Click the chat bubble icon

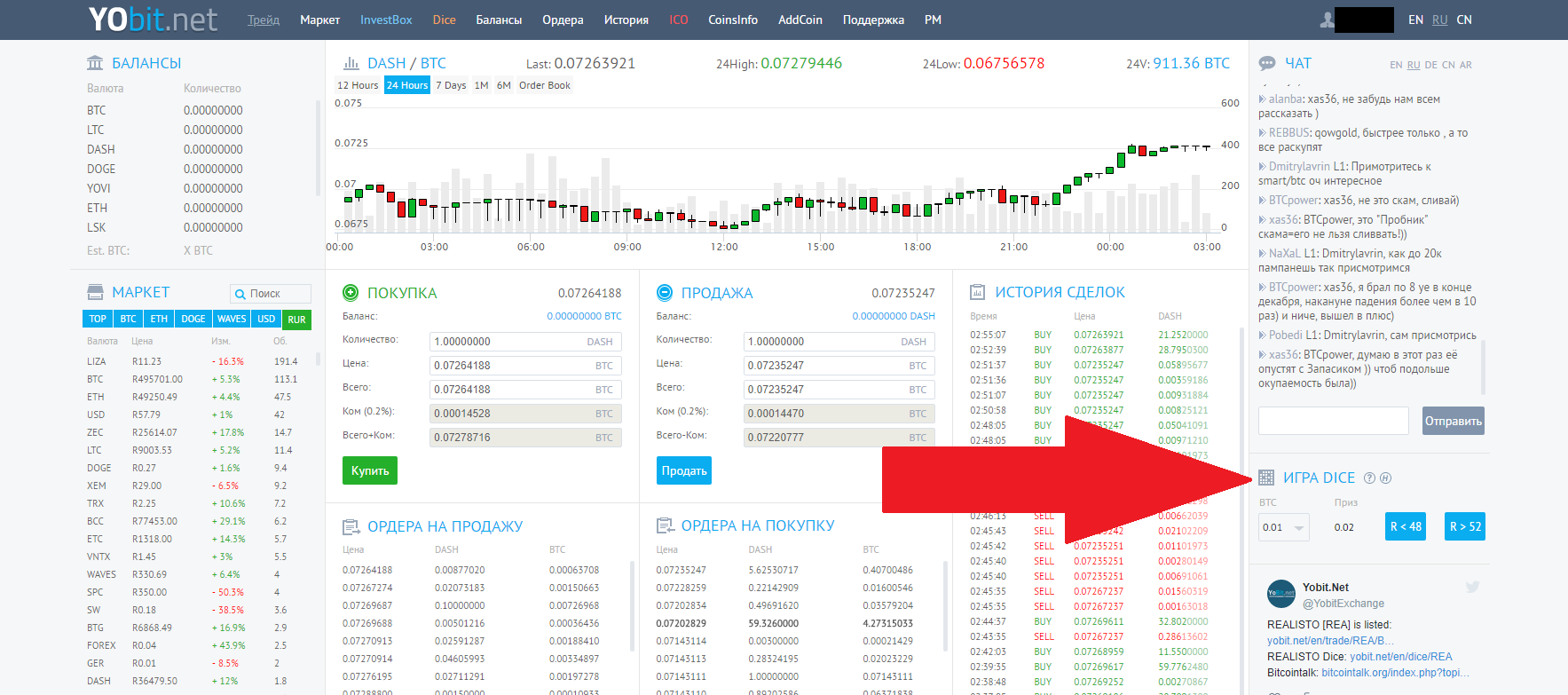[x=1267, y=63]
